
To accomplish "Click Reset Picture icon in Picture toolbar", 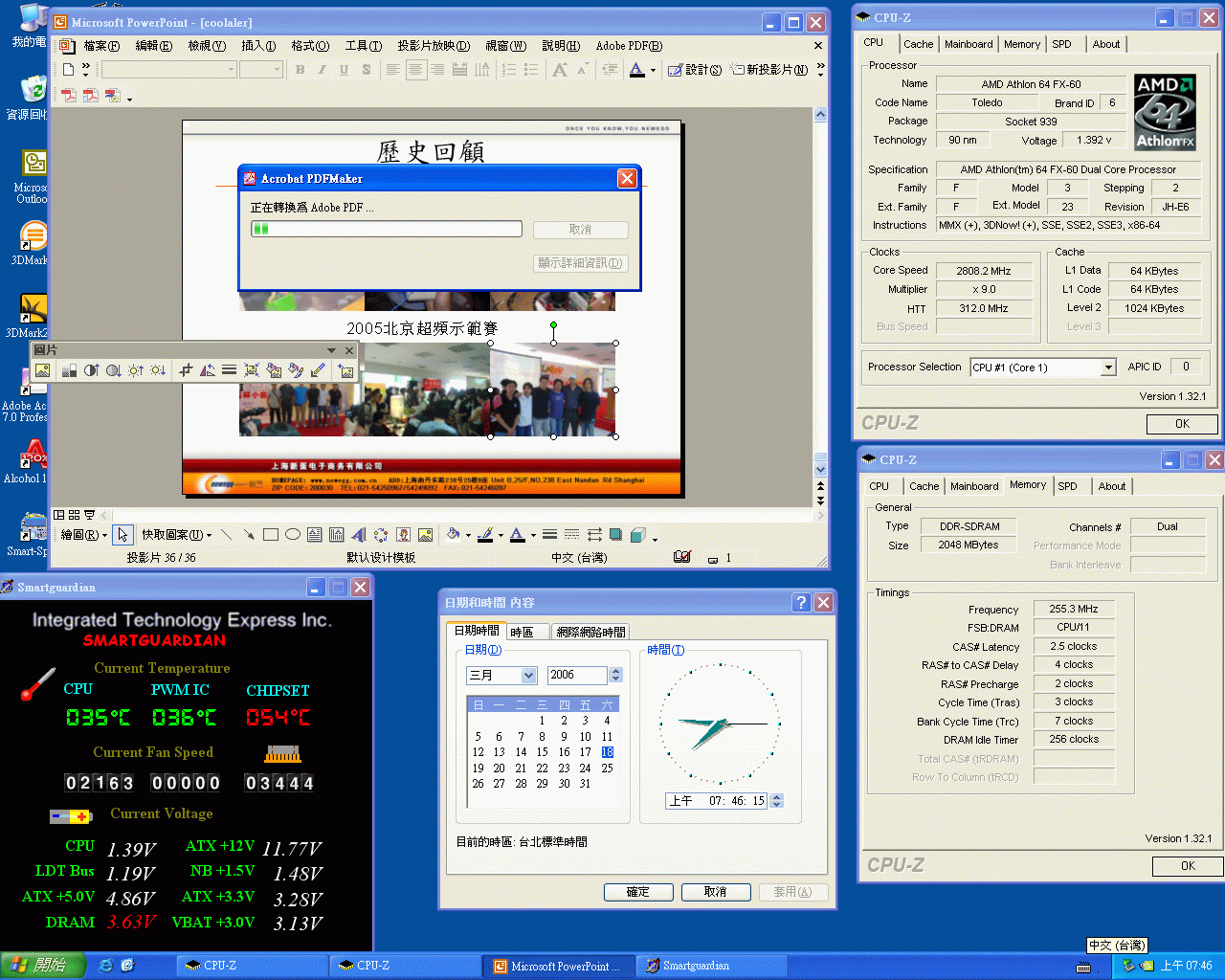I will tap(345, 370).
